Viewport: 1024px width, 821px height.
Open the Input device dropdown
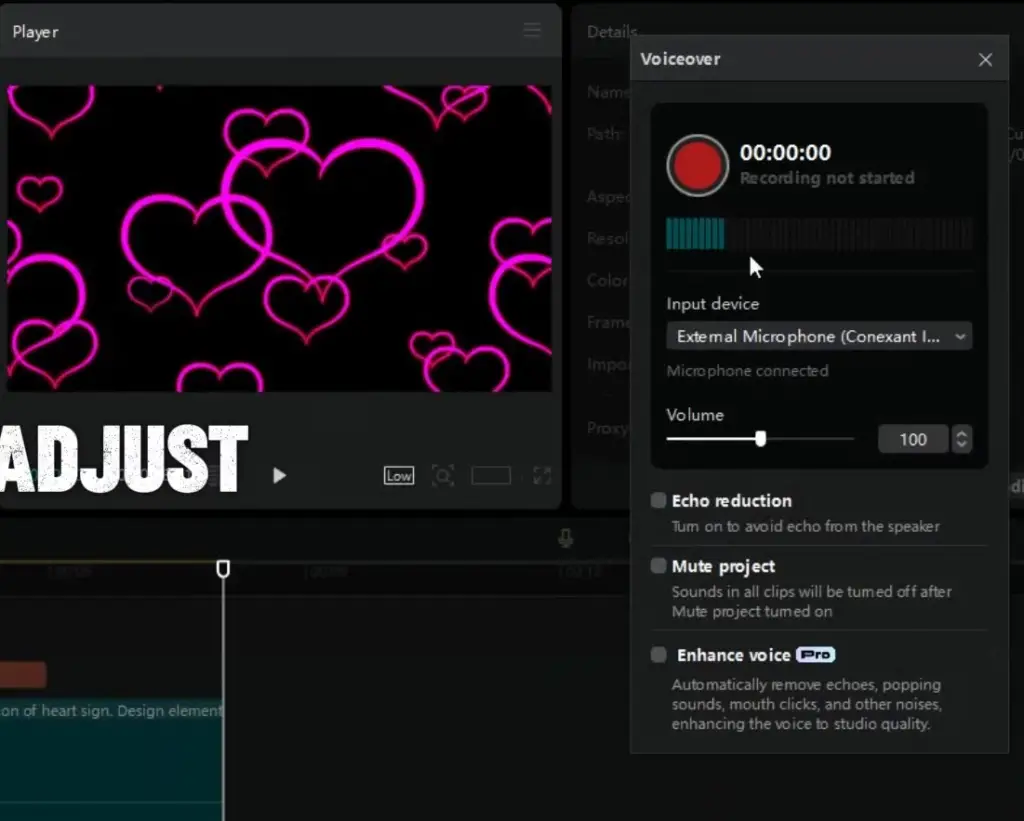tap(819, 337)
